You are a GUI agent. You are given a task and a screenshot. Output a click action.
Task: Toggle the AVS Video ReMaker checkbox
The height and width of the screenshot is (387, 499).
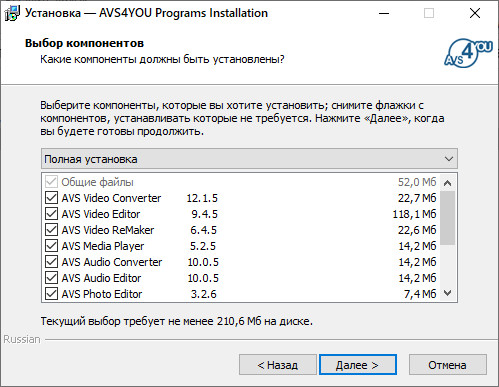point(51,230)
